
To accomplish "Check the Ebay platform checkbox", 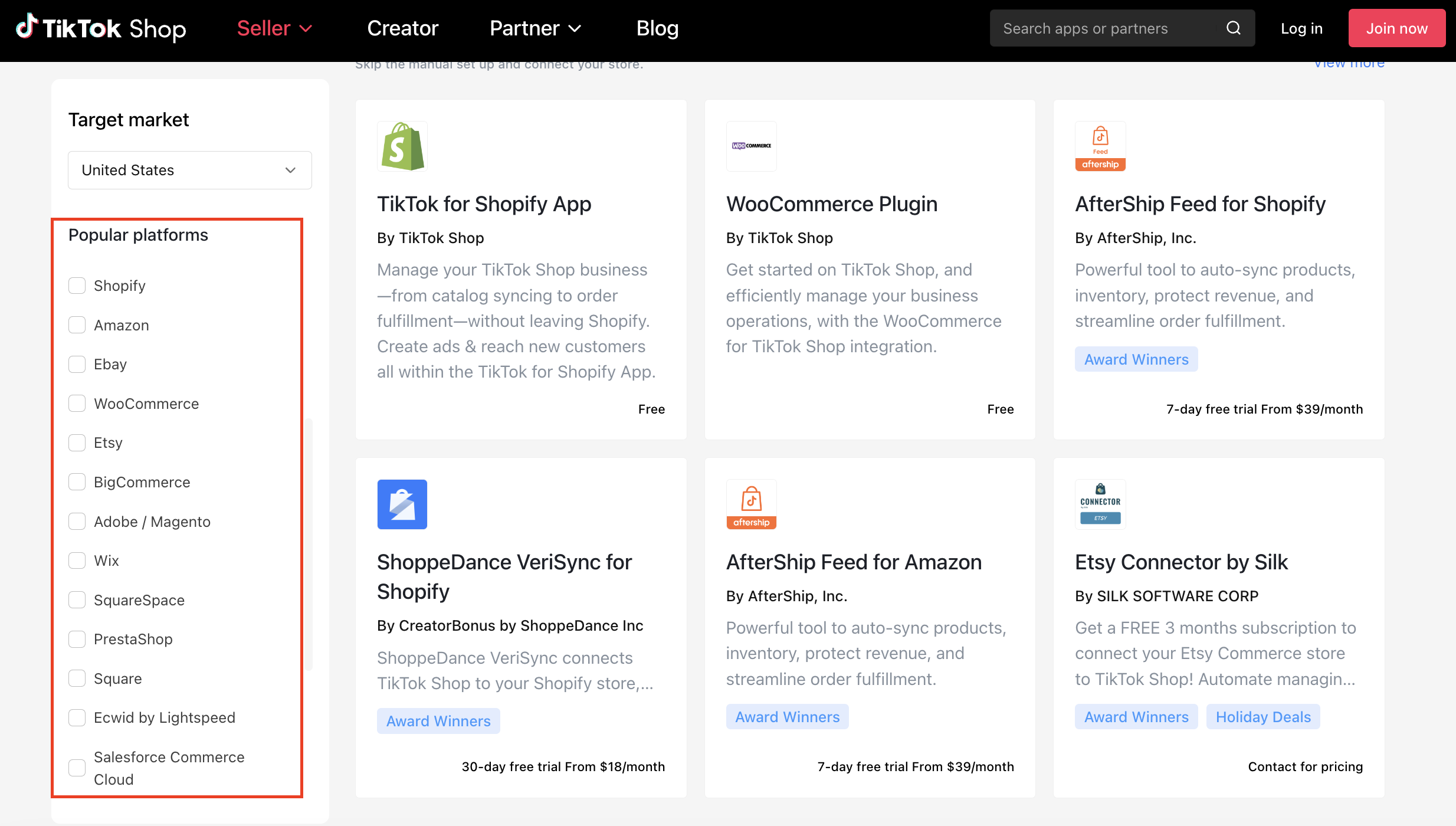I will pyautogui.click(x=77, y=364).
